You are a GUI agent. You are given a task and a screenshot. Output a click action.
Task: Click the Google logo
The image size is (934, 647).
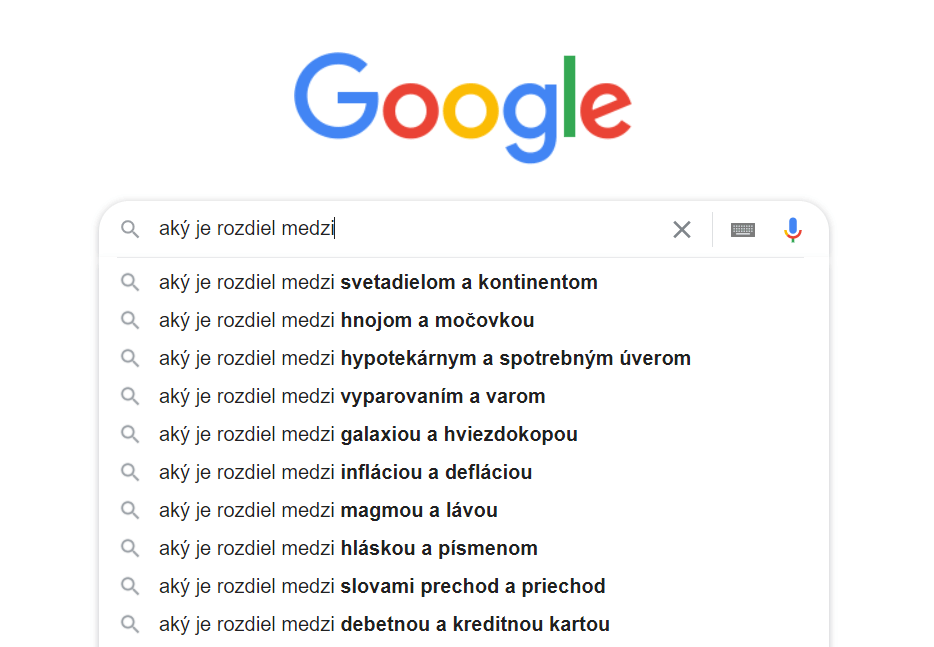pyautogui.click(x=463, y=108)
